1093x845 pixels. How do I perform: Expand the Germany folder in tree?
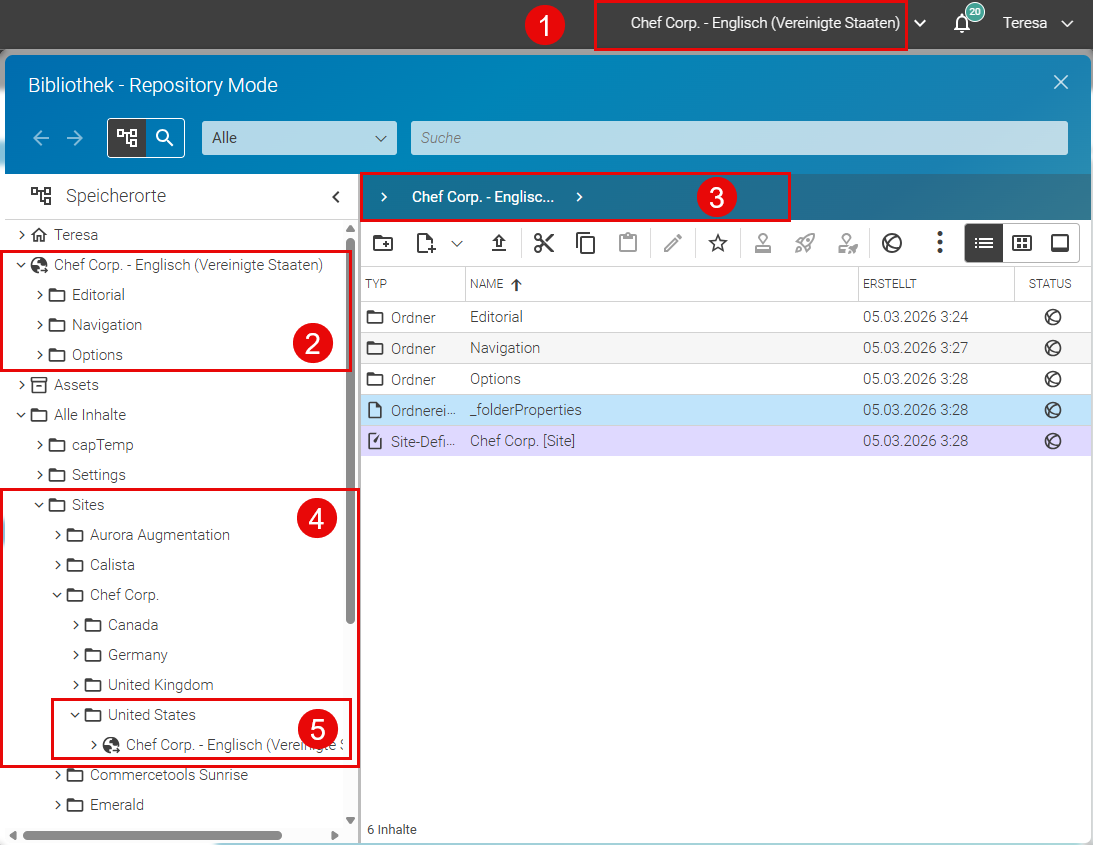76,655
